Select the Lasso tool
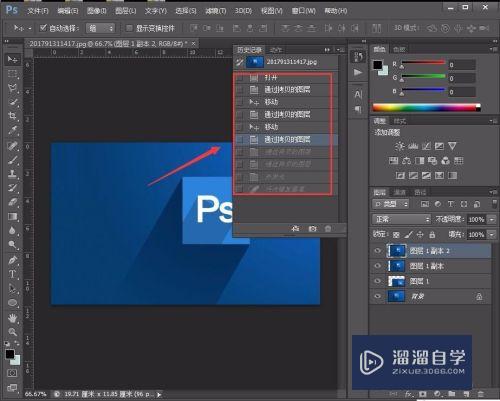Viewport: 500px width, 401px height. point(12,88)
